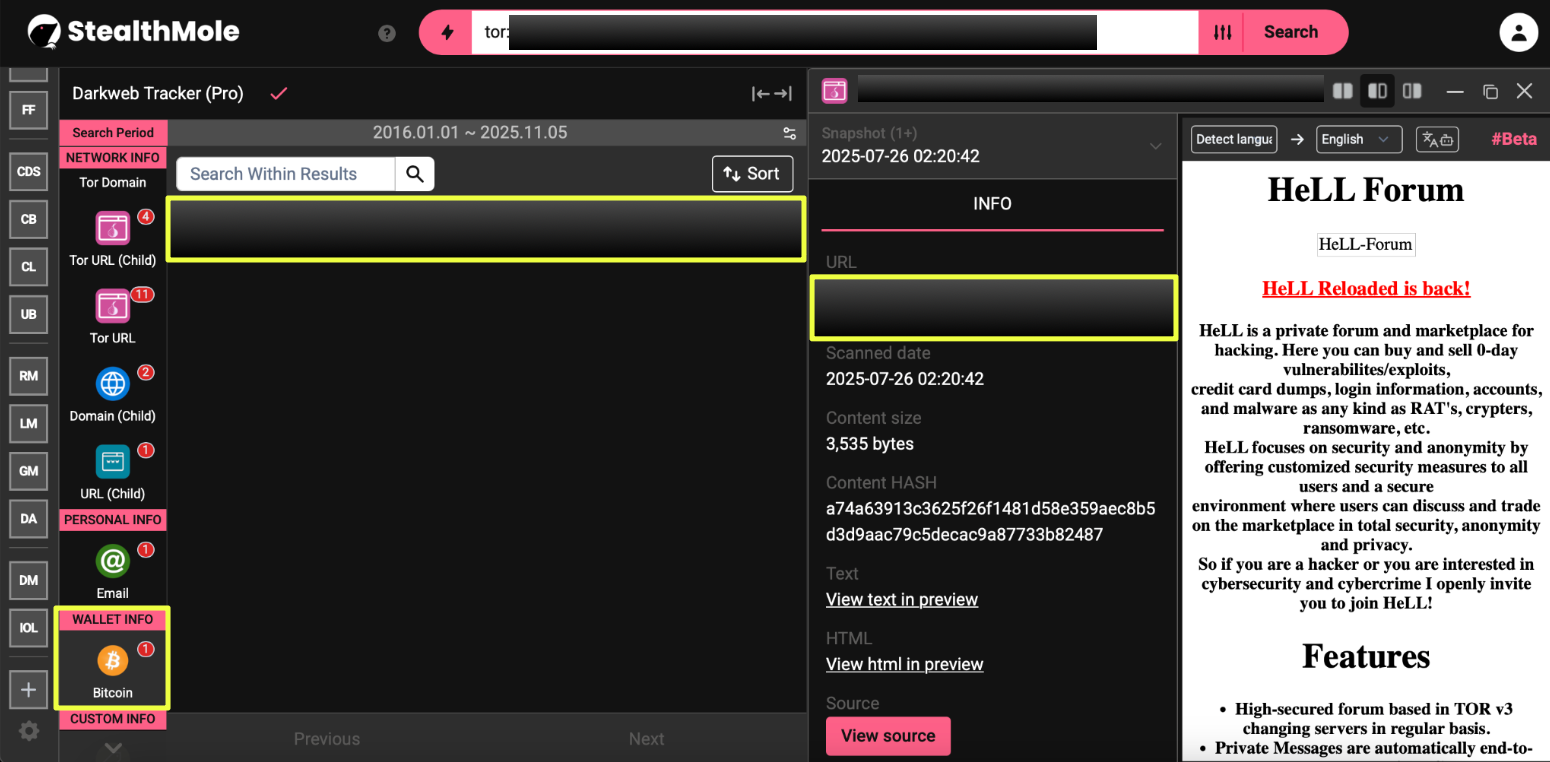1550x762 pixels.
Task: Toggle the center split view layout
Action: (x=1377, y=91)
